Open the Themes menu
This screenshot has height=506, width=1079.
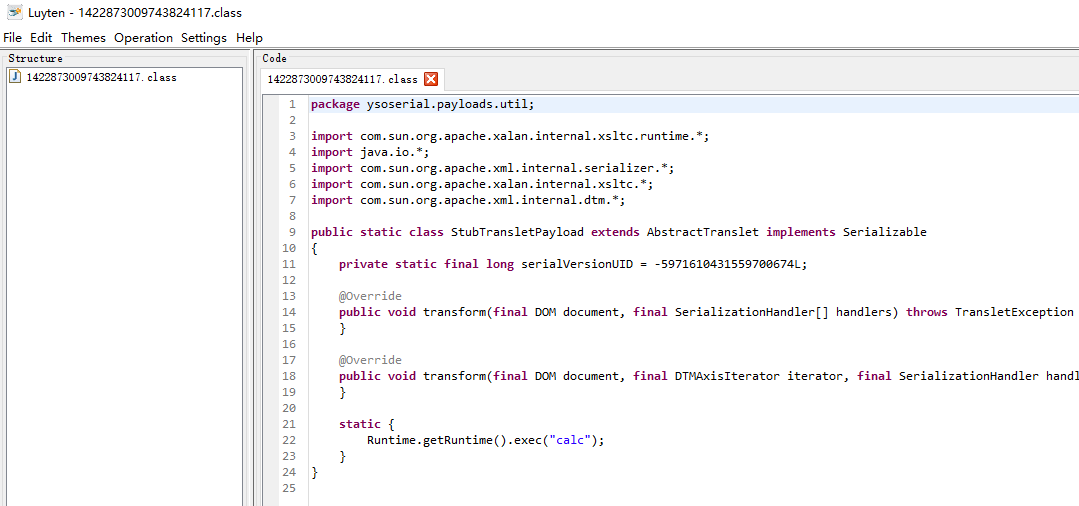(83, 37)
